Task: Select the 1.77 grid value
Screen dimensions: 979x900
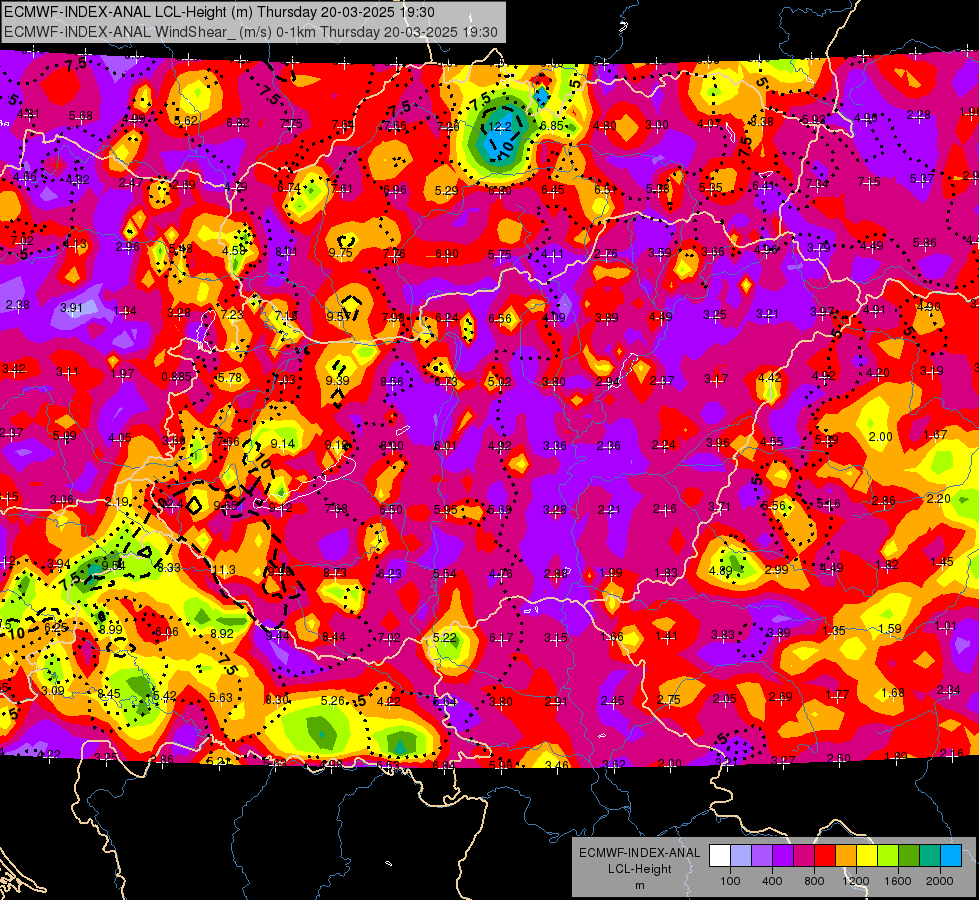Action: pos(837,695)
